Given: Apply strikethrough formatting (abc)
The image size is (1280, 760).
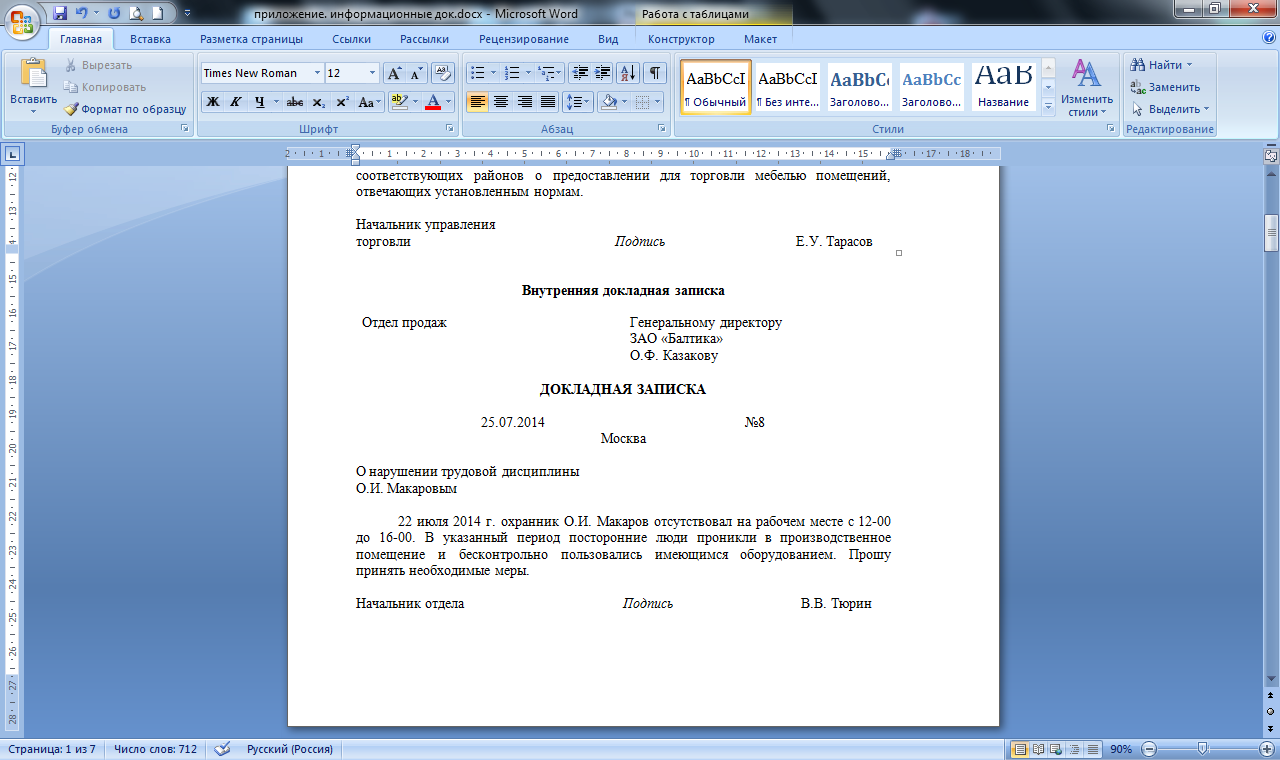Looking at the screenshot, I should [295, 102].
